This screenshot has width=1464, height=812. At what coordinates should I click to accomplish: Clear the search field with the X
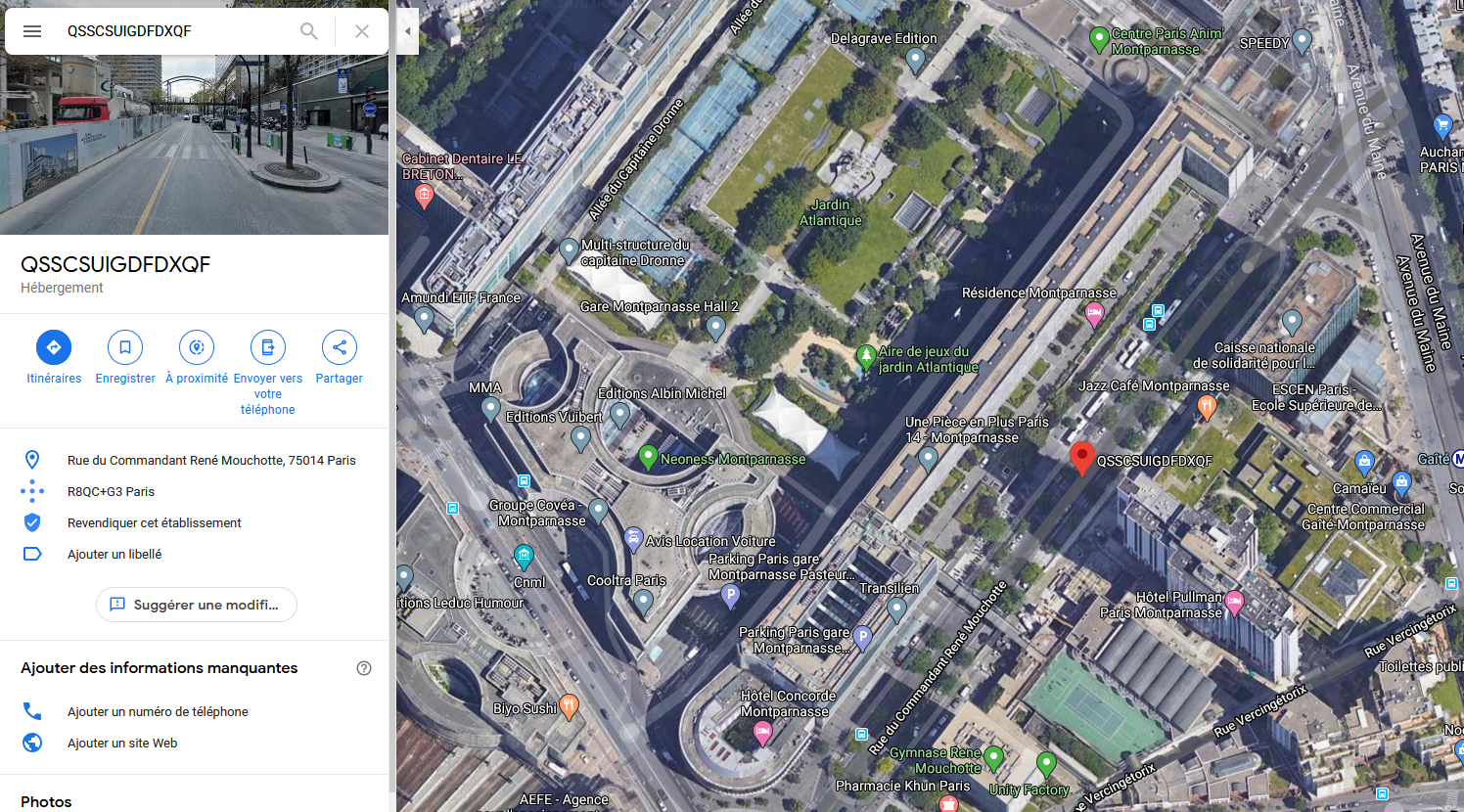362,31
